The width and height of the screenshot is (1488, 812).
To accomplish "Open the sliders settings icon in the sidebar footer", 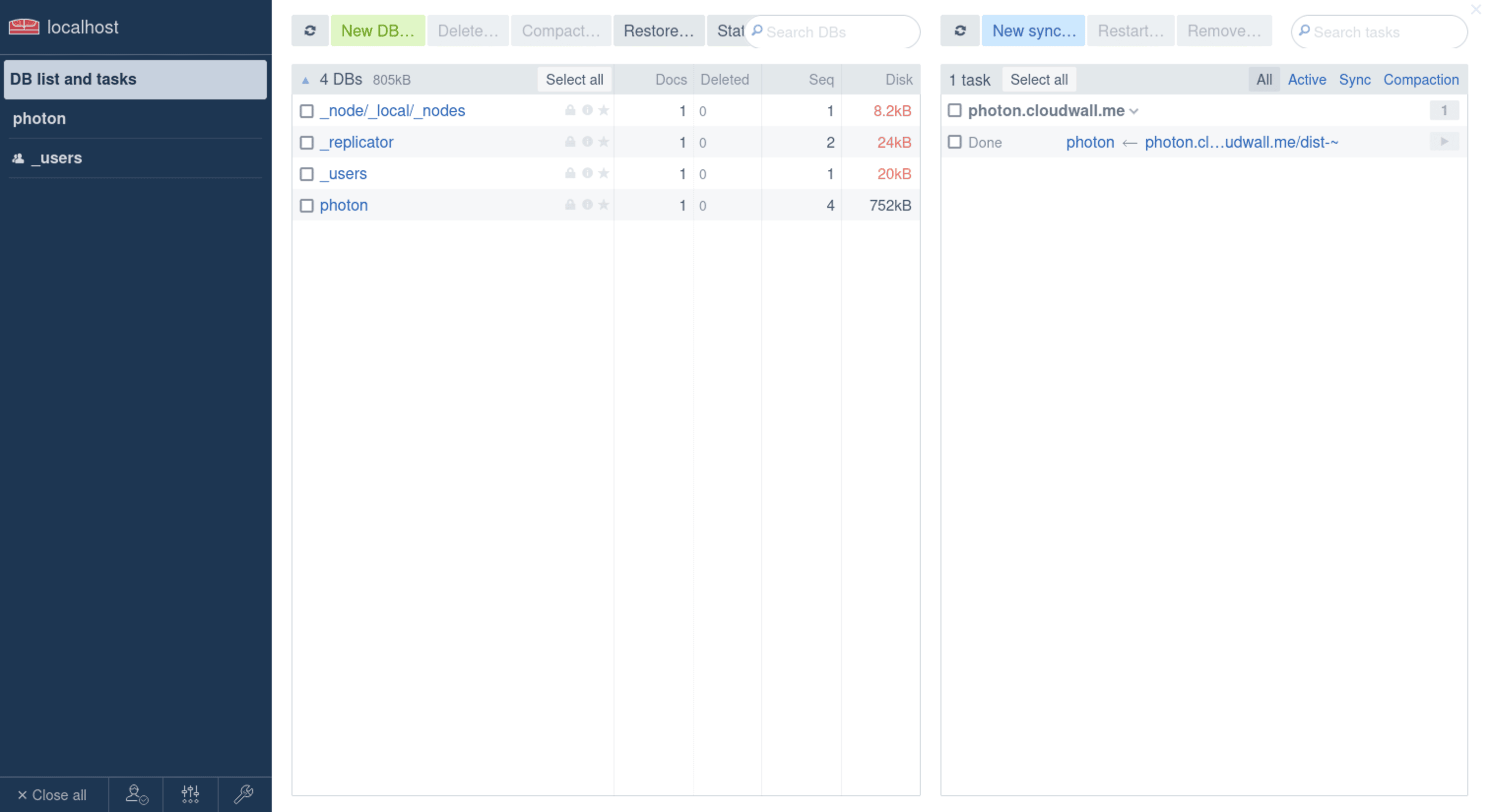I will click(191, 795).
